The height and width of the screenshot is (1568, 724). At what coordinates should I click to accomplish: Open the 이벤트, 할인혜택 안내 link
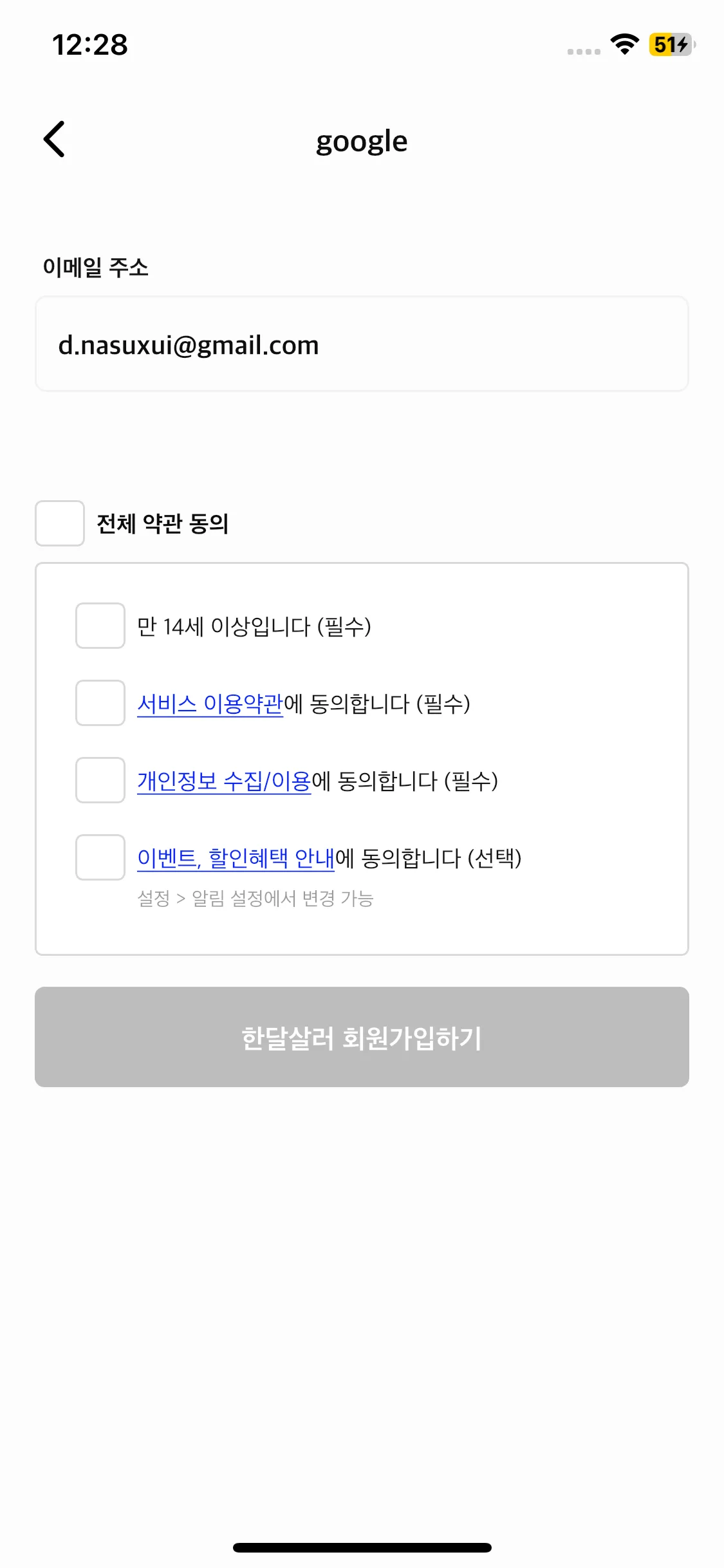click(x=236, y=858)
